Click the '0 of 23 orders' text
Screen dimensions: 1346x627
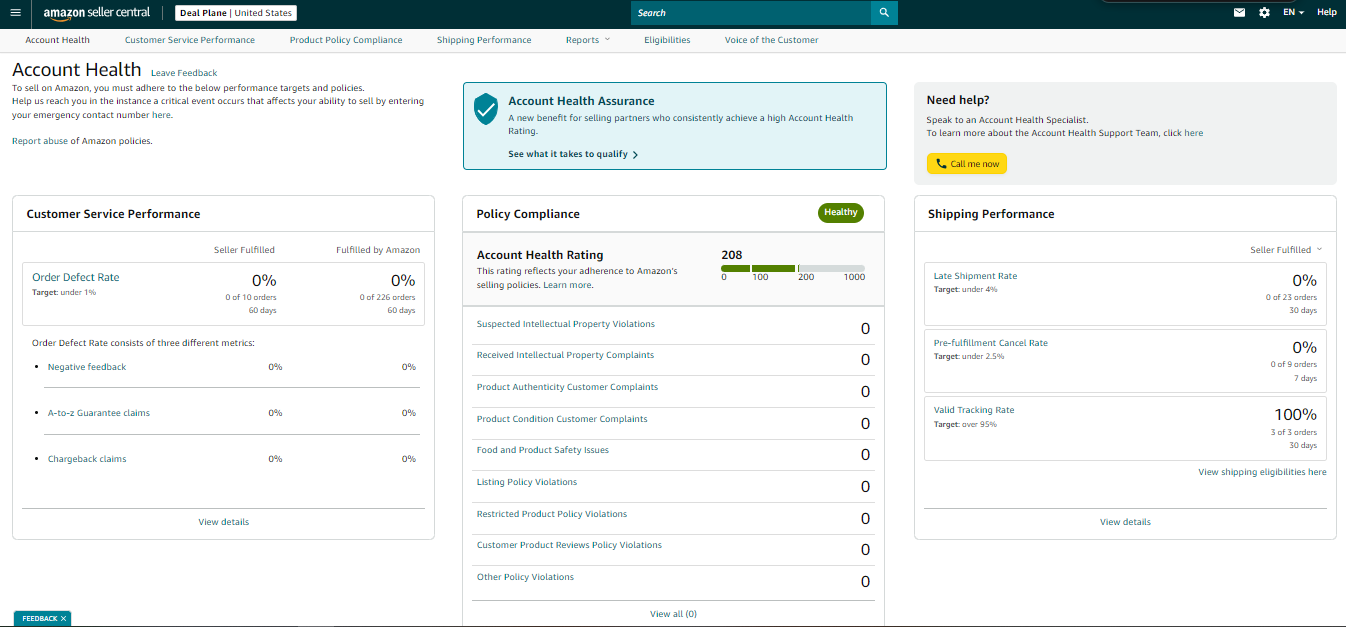tap(1291, 298)
